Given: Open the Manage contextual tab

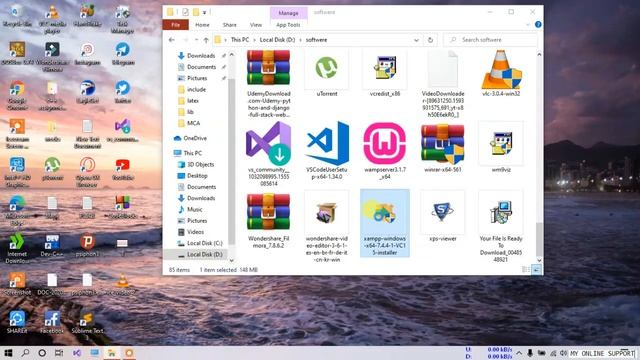Looking at the screenshot, I should (x=288, y=13).
